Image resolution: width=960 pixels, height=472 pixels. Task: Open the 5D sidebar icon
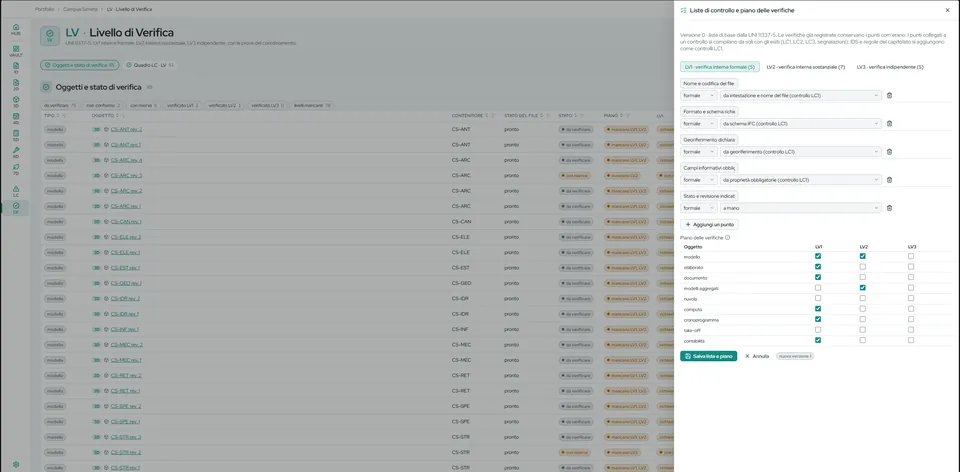(16, 135)
